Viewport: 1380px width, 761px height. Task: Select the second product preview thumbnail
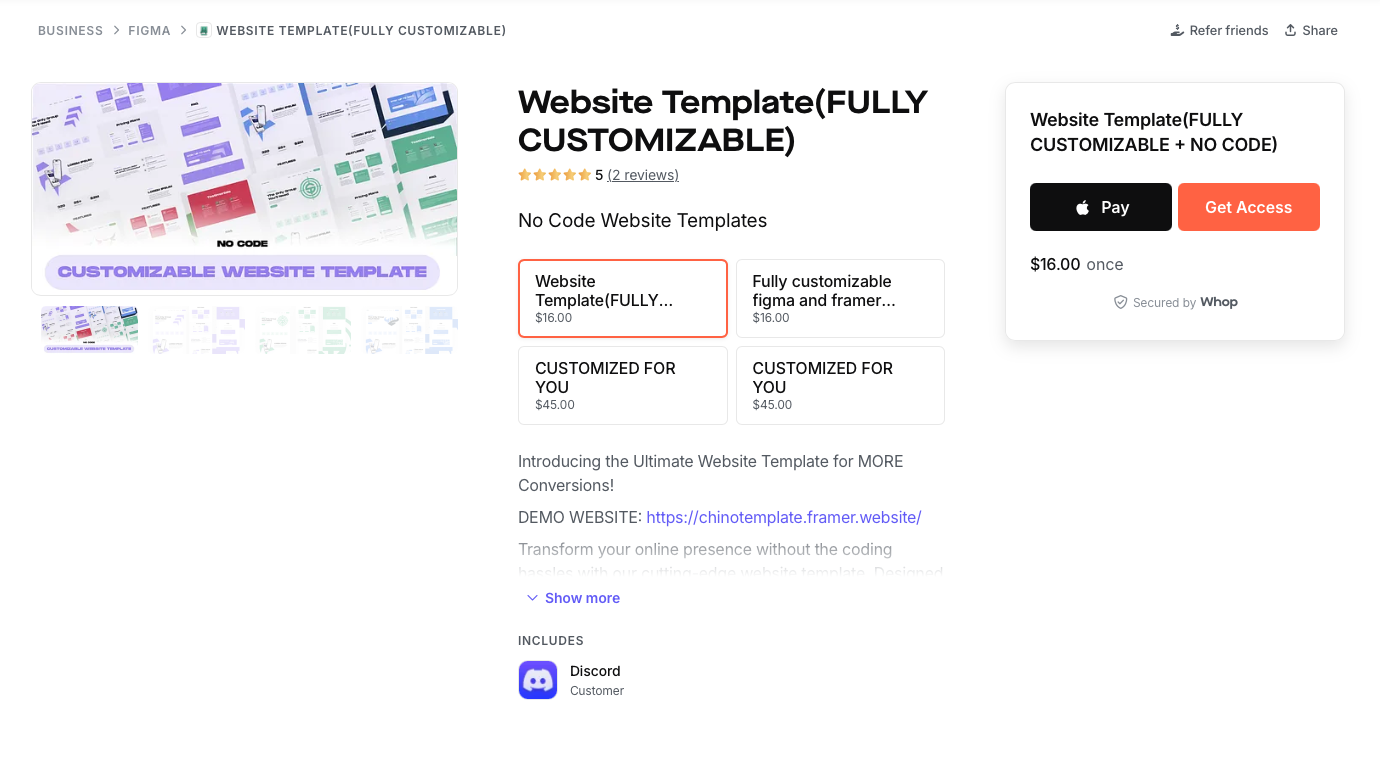[x=196, y=330]
